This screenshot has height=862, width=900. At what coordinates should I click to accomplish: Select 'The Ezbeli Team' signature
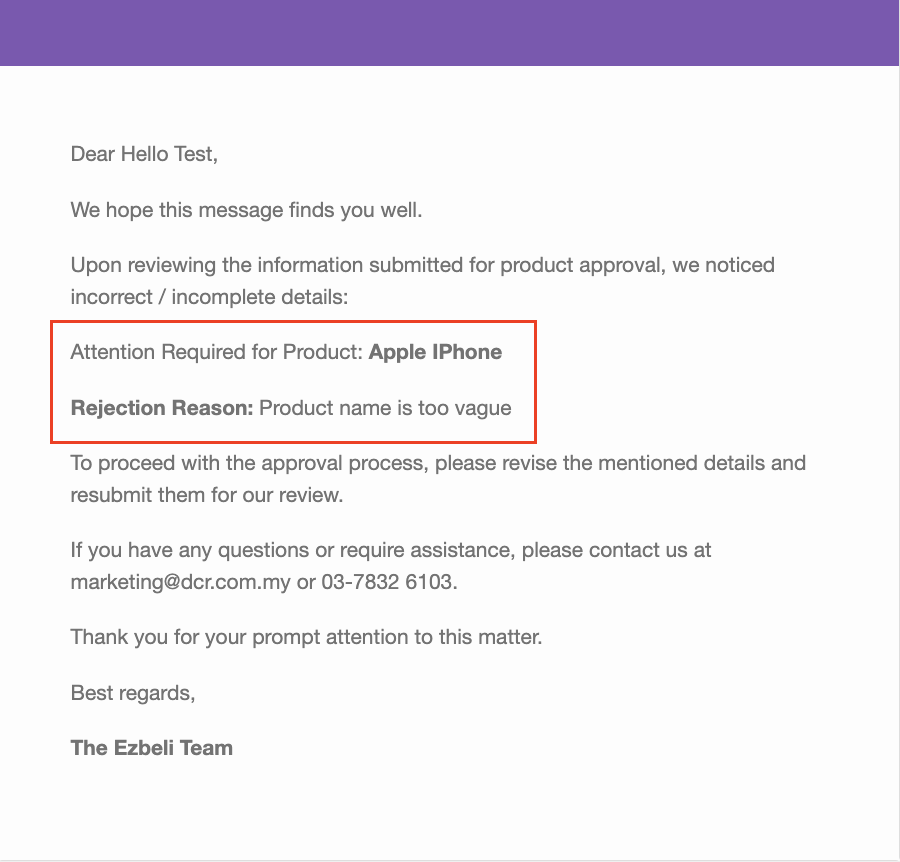point(152,748)
